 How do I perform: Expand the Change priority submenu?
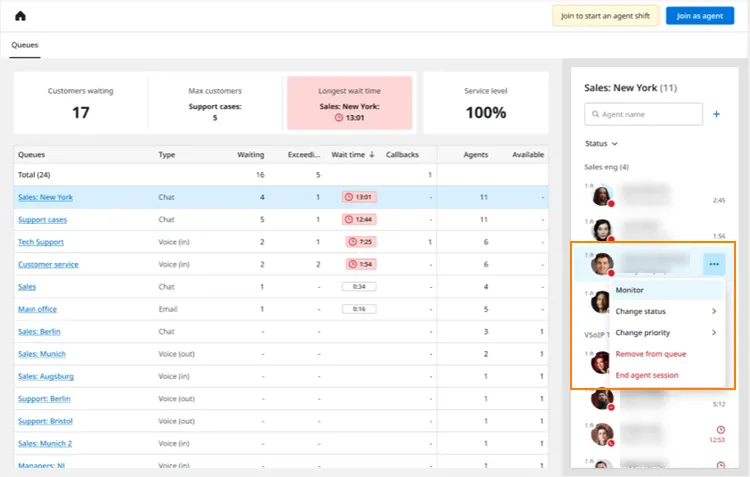[667, 333]
